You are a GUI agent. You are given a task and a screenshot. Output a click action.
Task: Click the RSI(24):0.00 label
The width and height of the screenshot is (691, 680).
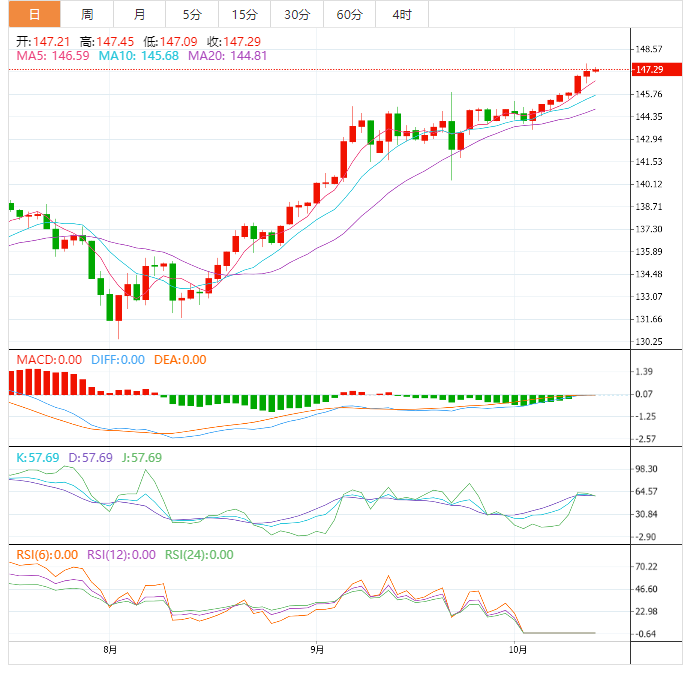click(x=199, y=555)
